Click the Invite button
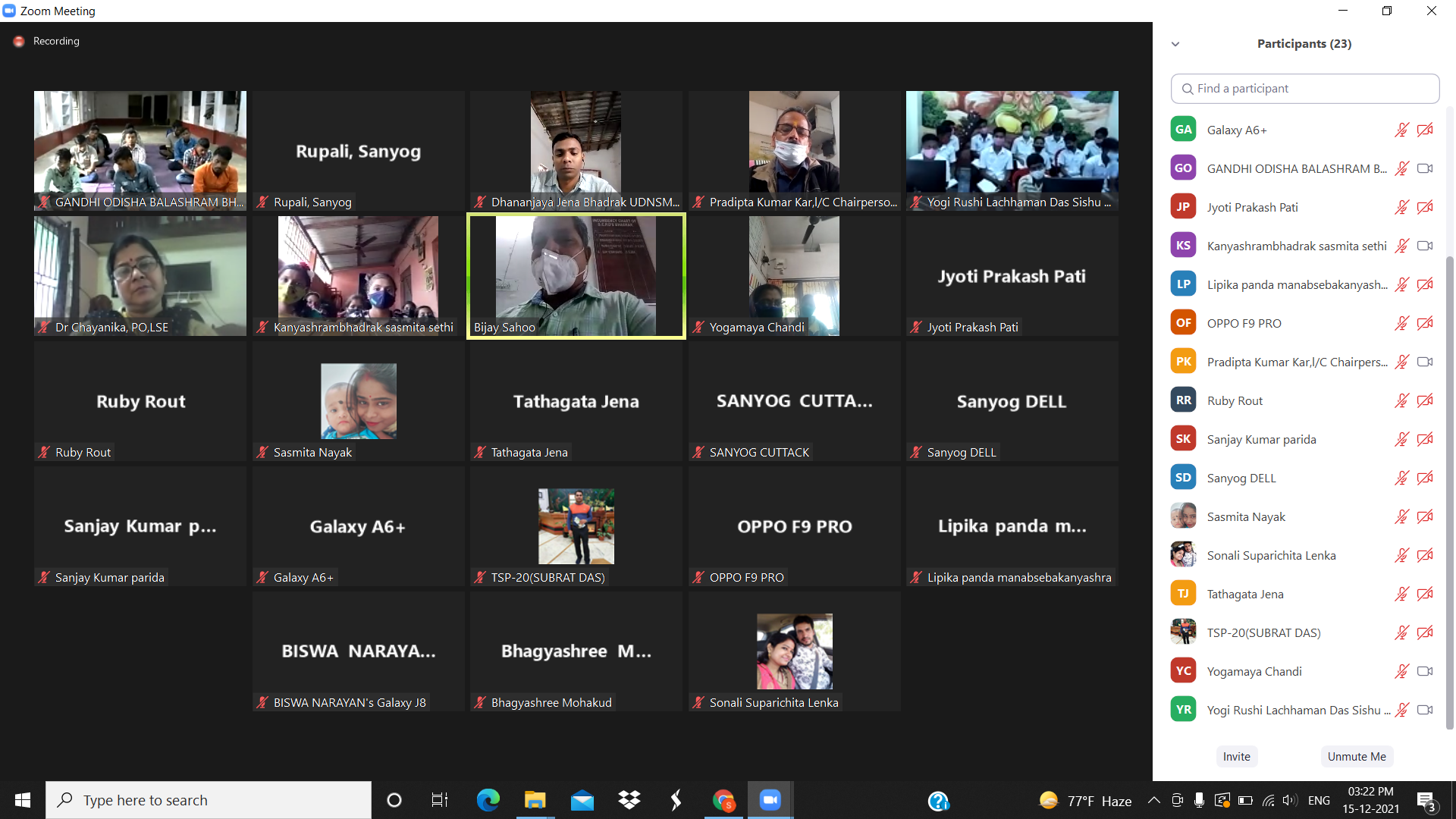This screenshot has width=1456, height=819. [x=1236, y=756]
